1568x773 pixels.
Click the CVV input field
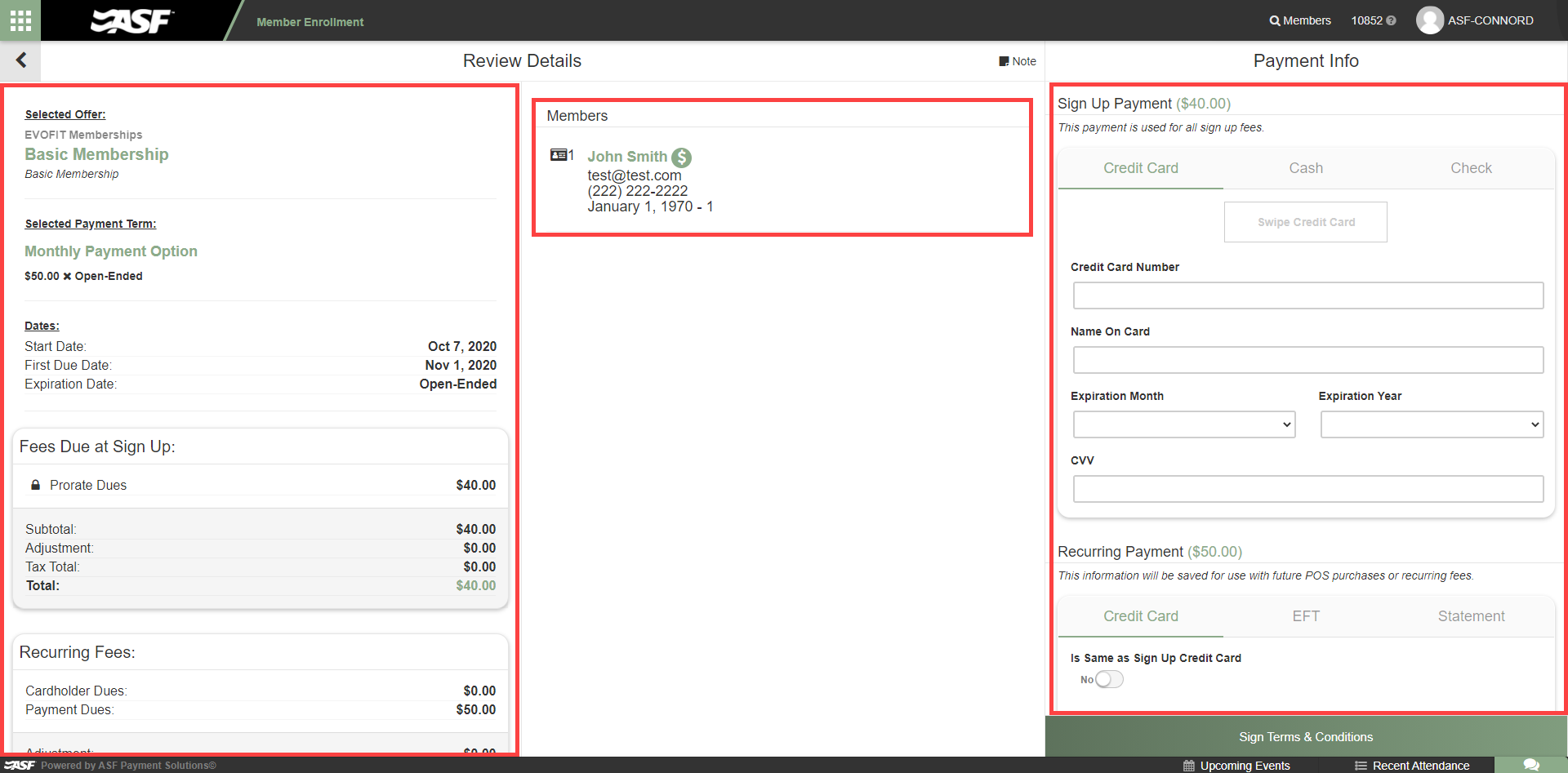pyautogui.click(x=1308, y=489)
